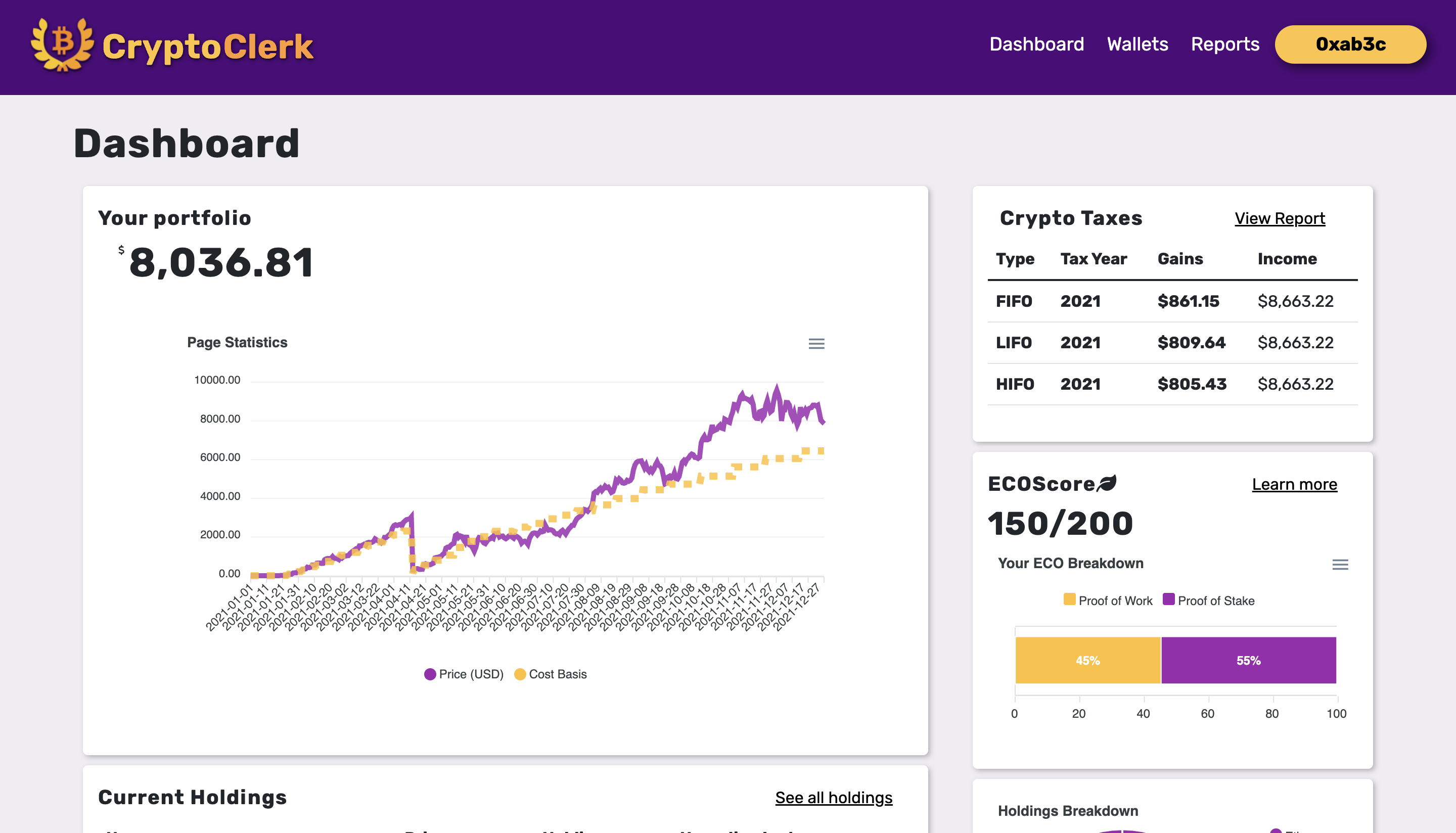Click the See all holdings link
This screenshot has width=1456, height=833.
tap(834, 798)
